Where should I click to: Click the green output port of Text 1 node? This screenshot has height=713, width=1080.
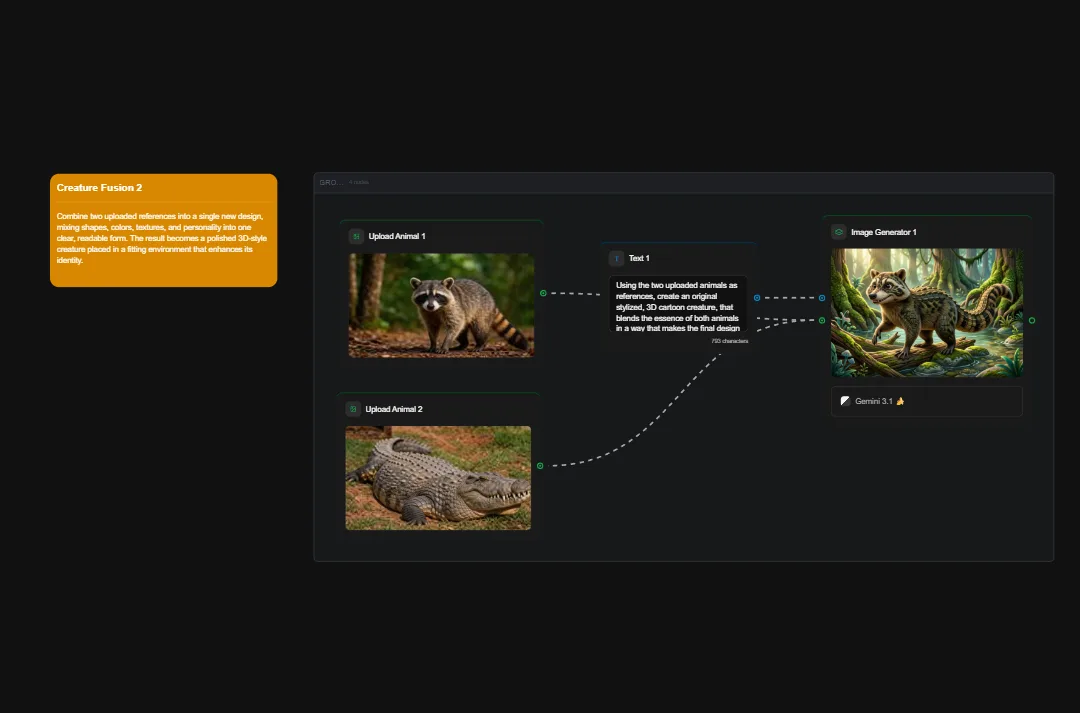point(757,298)
